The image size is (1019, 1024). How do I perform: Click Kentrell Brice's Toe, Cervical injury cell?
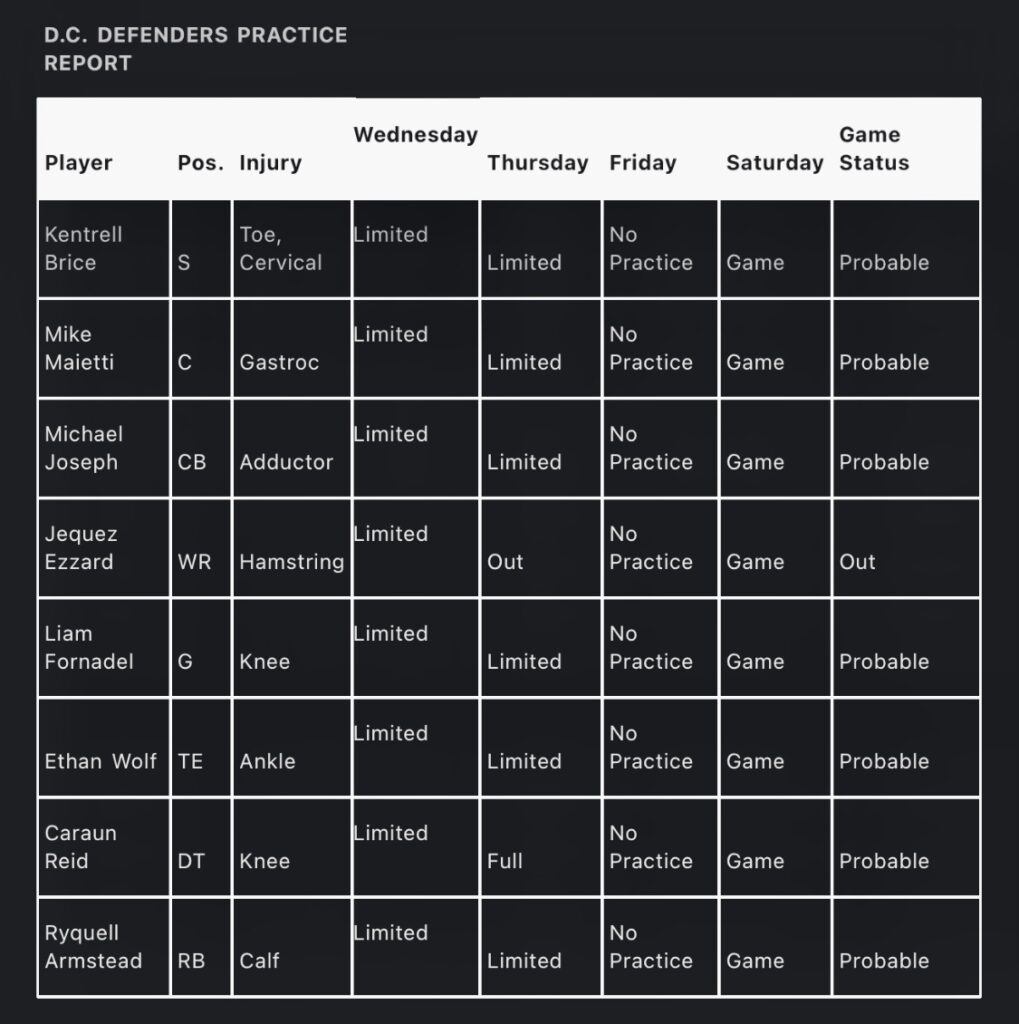point(280,249)
